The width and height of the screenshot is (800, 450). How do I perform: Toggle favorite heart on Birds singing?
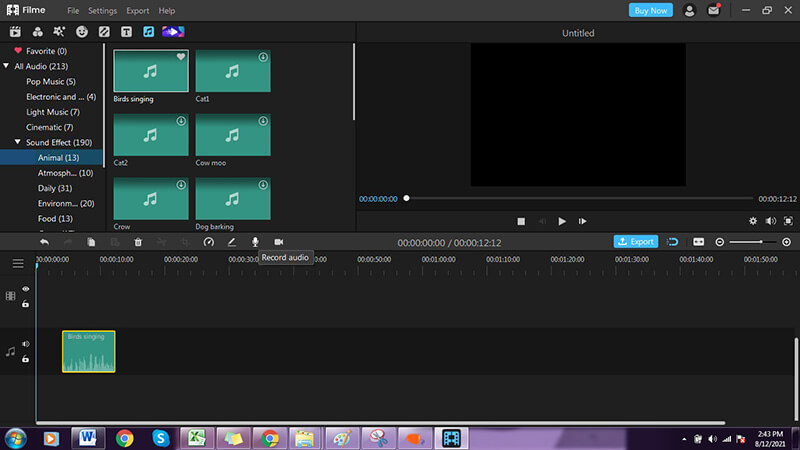coord(181,57)
